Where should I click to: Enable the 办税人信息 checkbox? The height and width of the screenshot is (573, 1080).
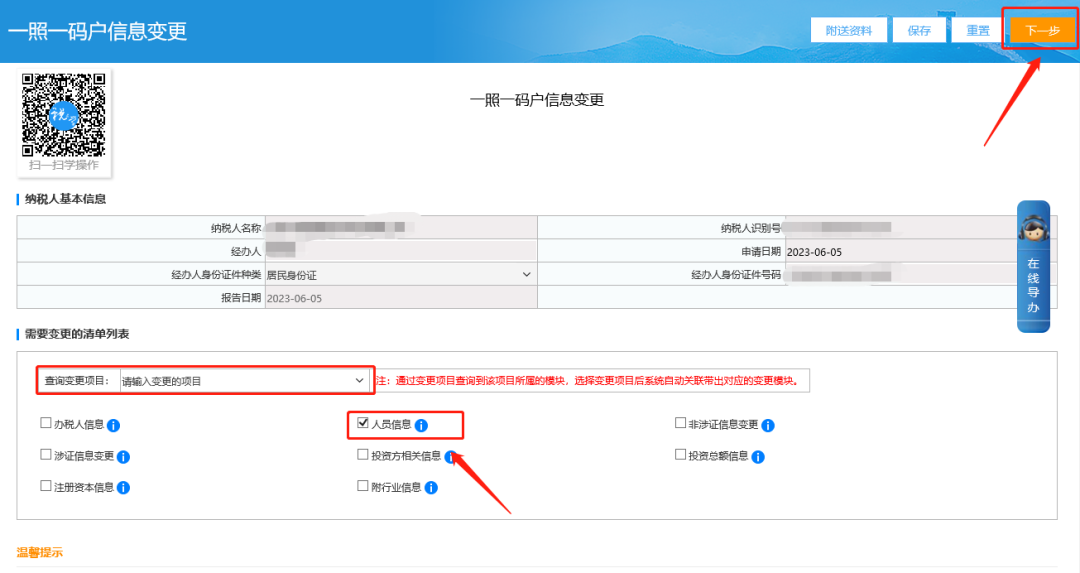click(x=46, y=424)
